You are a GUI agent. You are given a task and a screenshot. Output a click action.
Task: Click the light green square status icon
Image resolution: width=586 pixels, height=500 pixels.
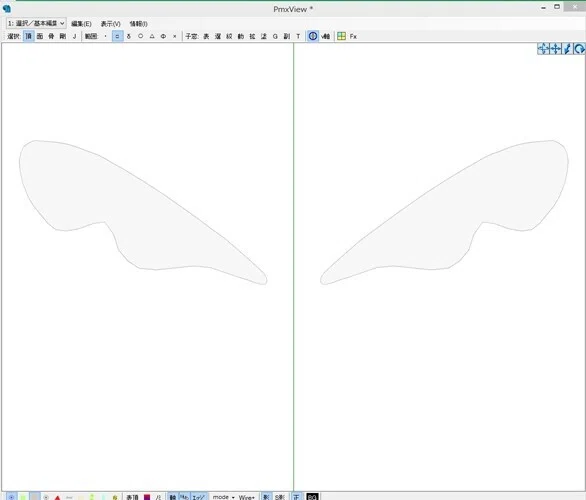(x=23, y=497)
